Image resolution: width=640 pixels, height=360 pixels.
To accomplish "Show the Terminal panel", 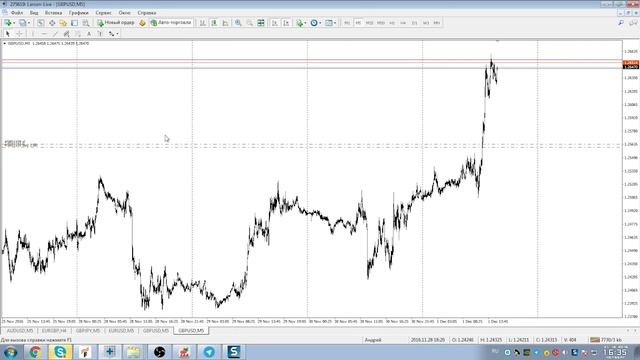I will pyautogui.click(x=74, y=23).
